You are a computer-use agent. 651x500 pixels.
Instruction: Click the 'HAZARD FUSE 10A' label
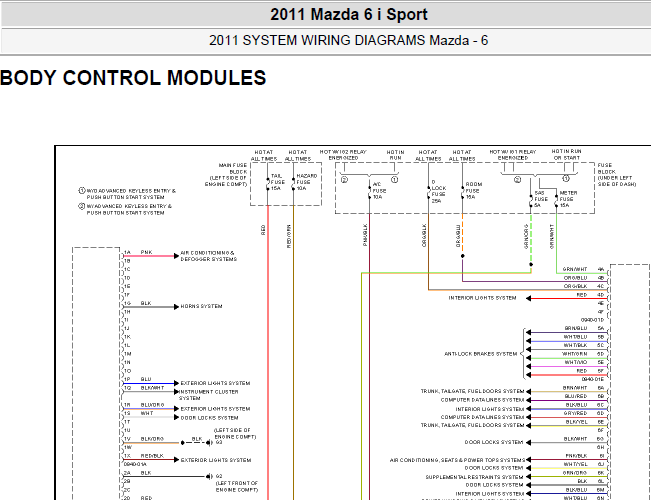point(306,182)
